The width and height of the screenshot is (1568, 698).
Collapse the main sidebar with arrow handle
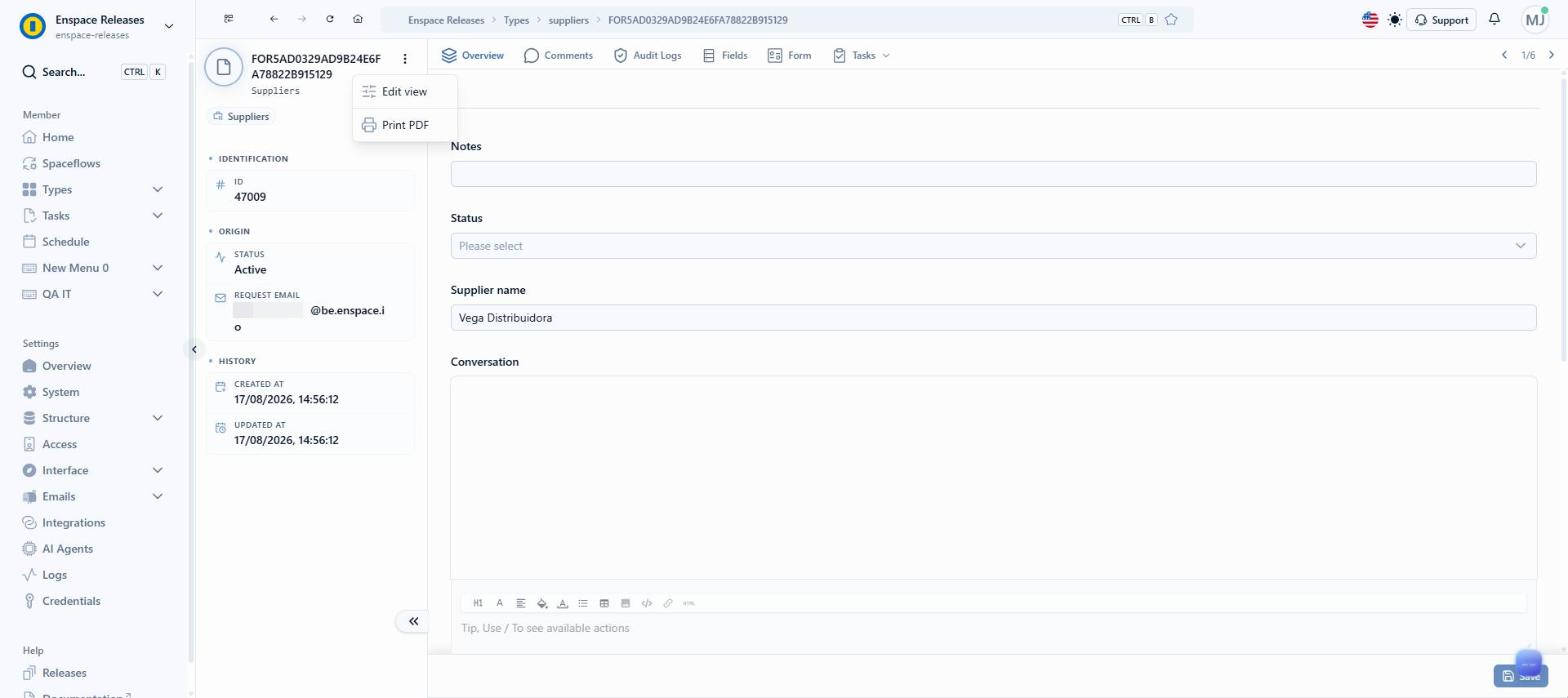coord(194,349)
